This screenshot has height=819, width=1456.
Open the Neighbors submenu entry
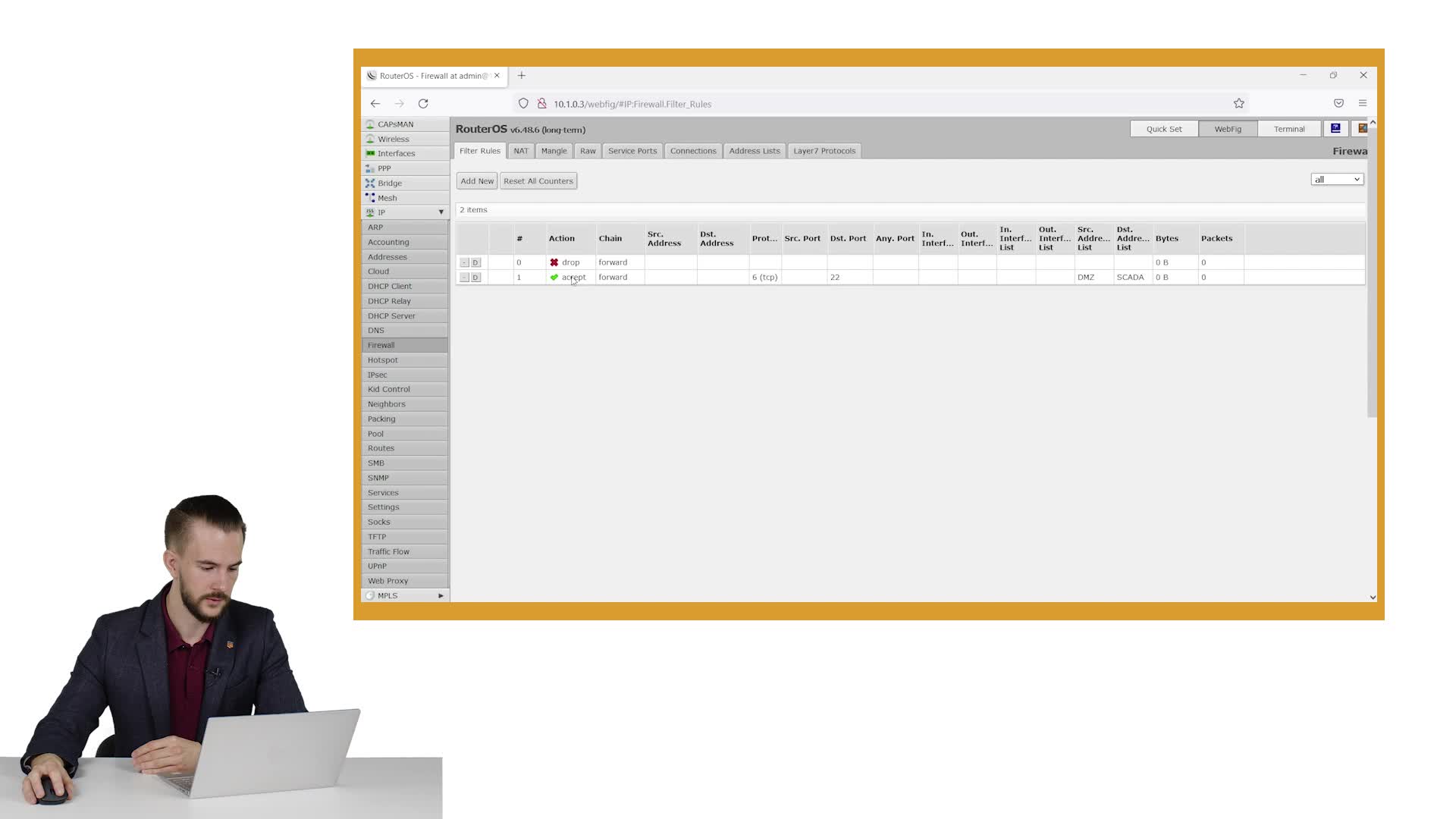pos(405,404)
